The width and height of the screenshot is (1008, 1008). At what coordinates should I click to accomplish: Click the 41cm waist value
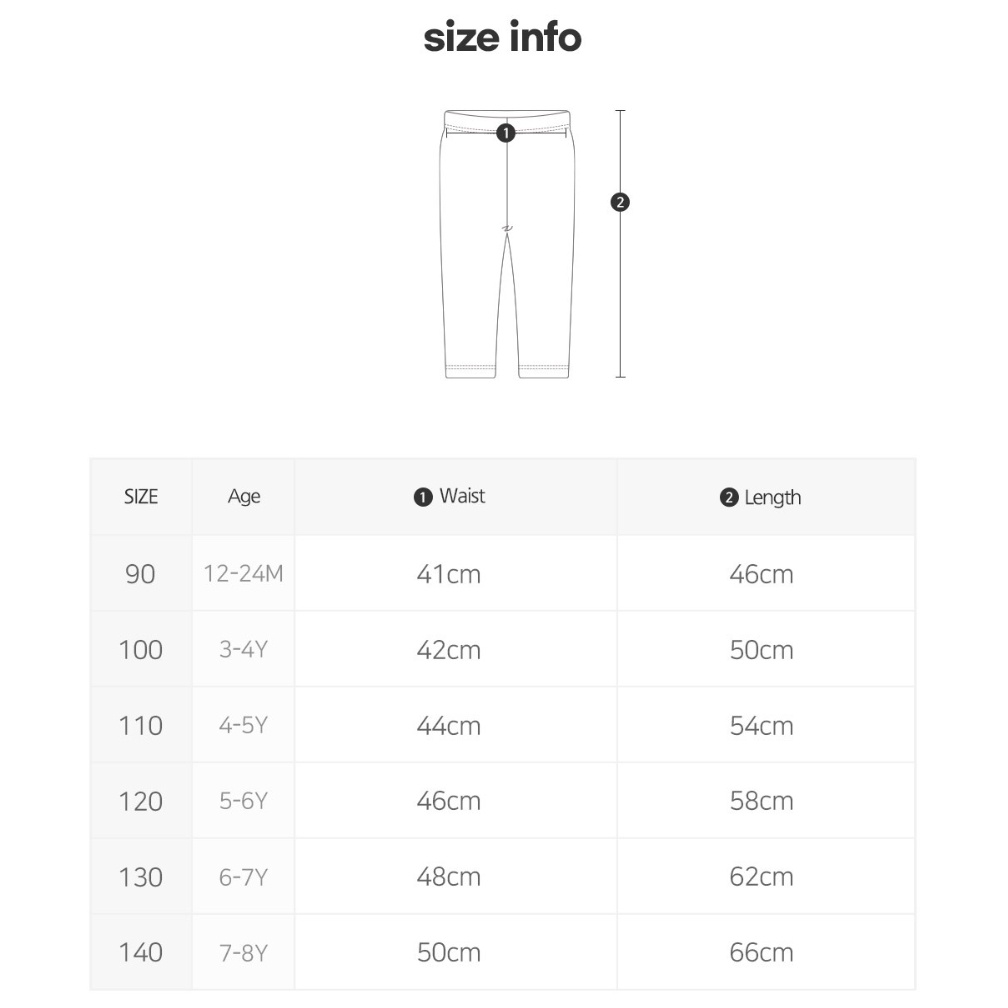pos(449,574)
